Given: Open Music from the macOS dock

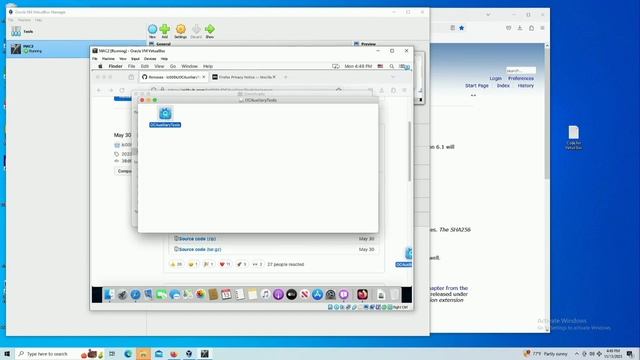Looking at the screenshot, I should pos(265,294).
